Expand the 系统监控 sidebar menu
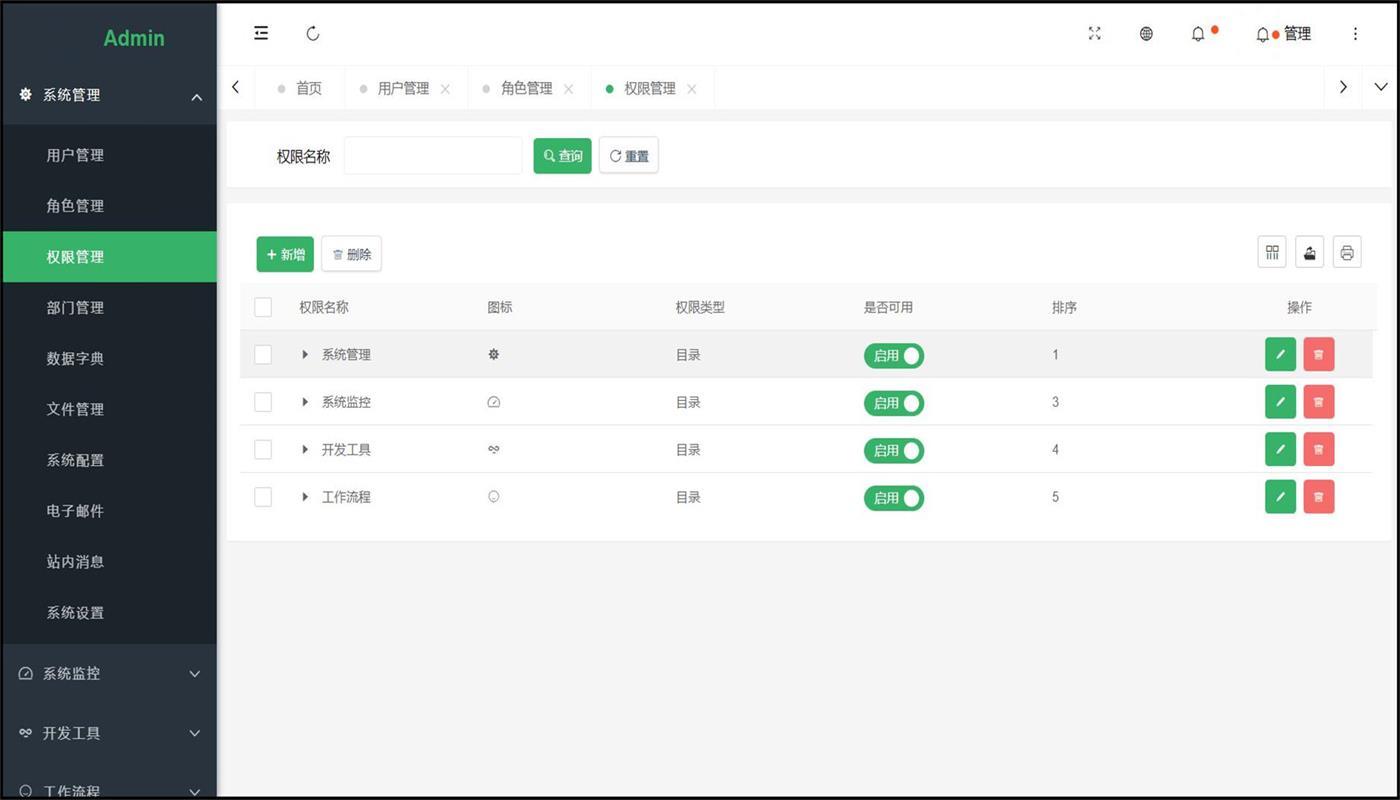Image resolution: width=1400 pixels, height=800 pixels. pos(109,673)
